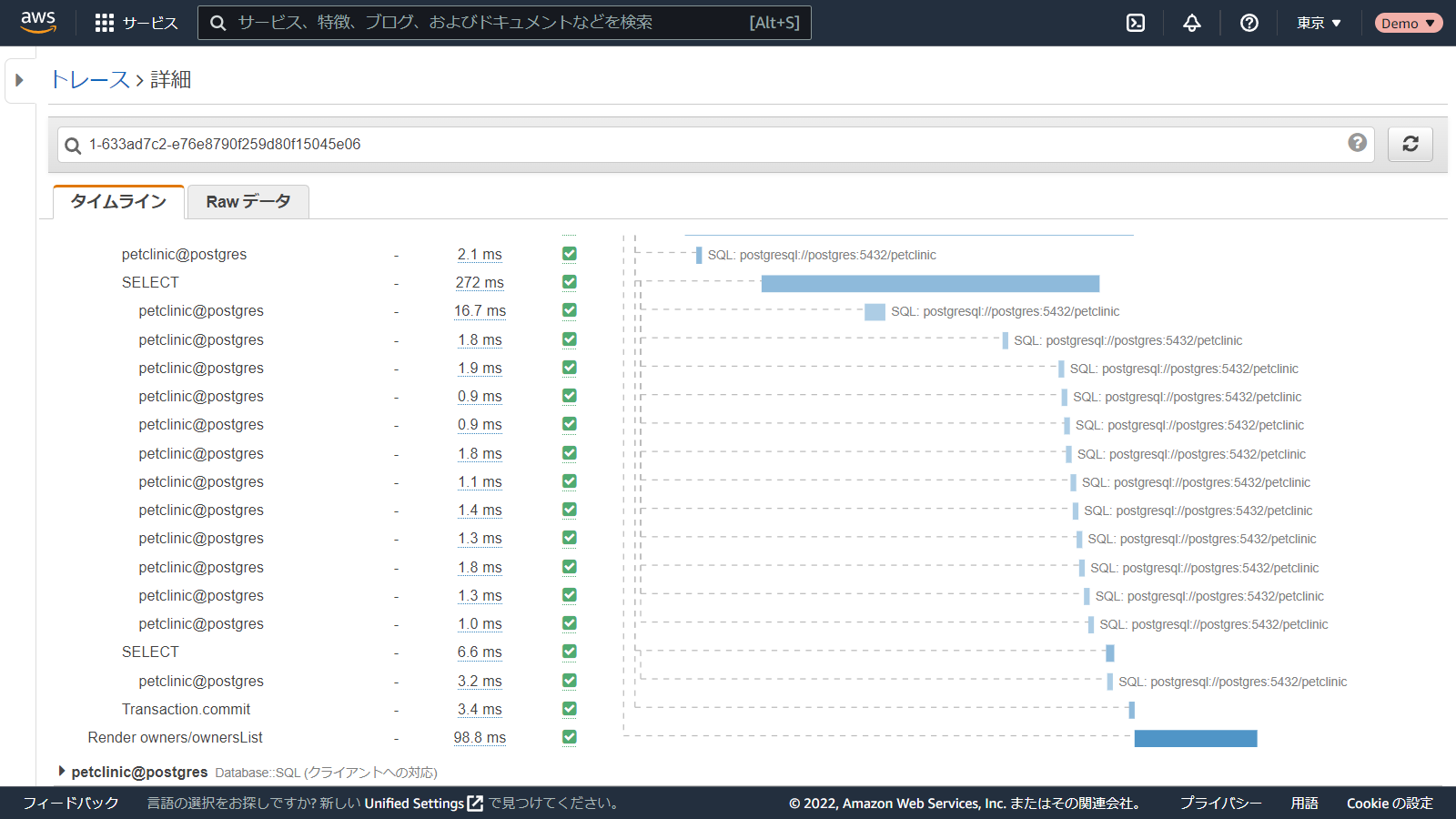
Task: Click the フィードバック footer link
Action: (71, 804)
